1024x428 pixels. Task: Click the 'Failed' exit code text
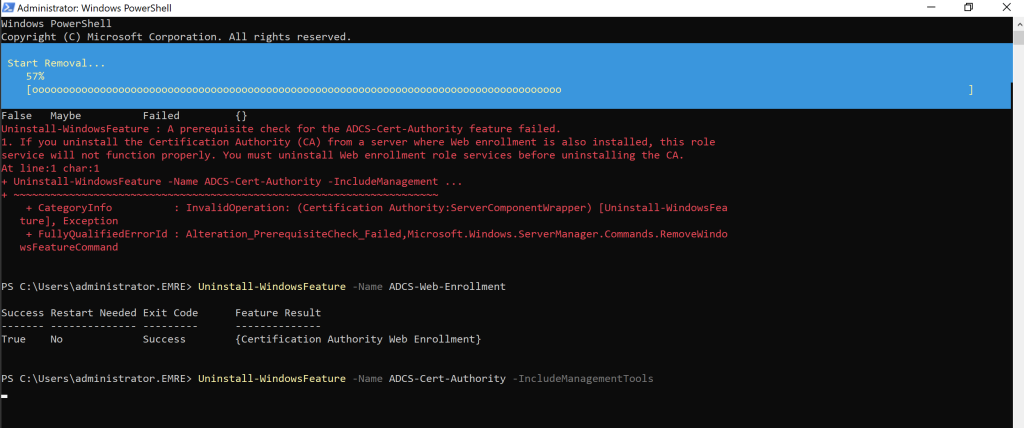pyautogui.click(x=161, y=116)
